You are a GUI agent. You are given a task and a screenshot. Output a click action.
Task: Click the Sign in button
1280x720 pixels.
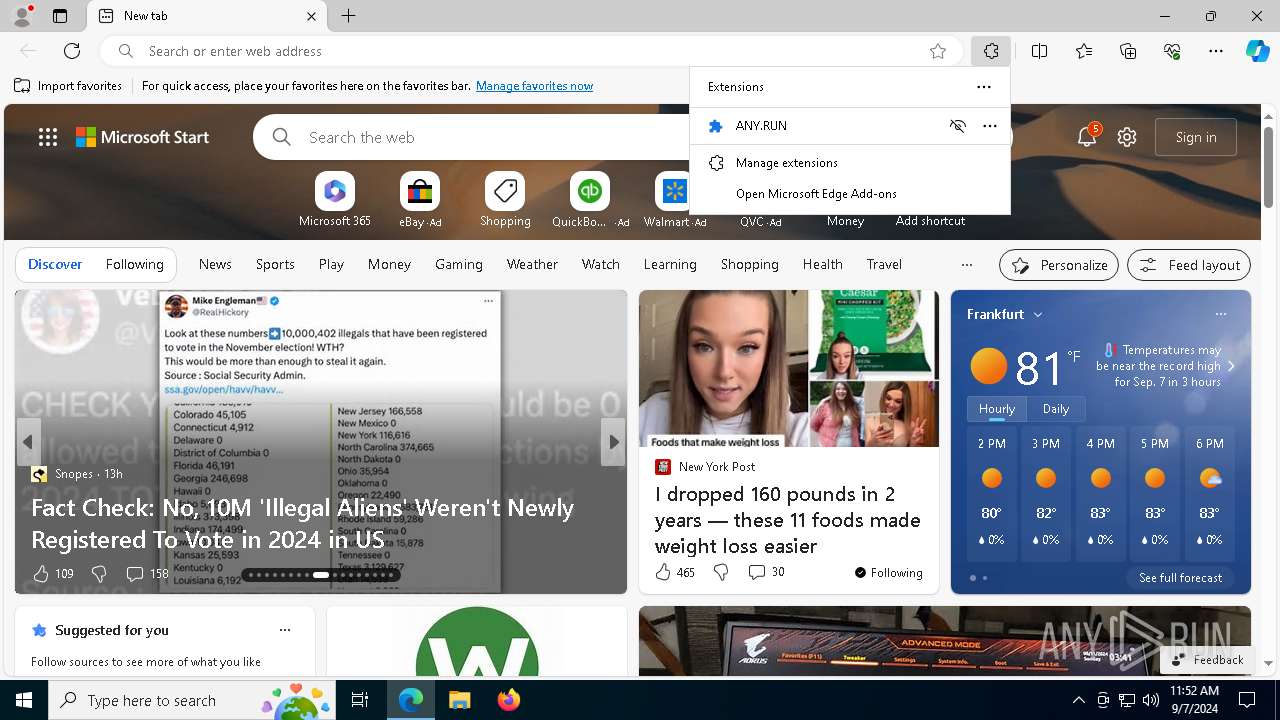pos(1196,137)
